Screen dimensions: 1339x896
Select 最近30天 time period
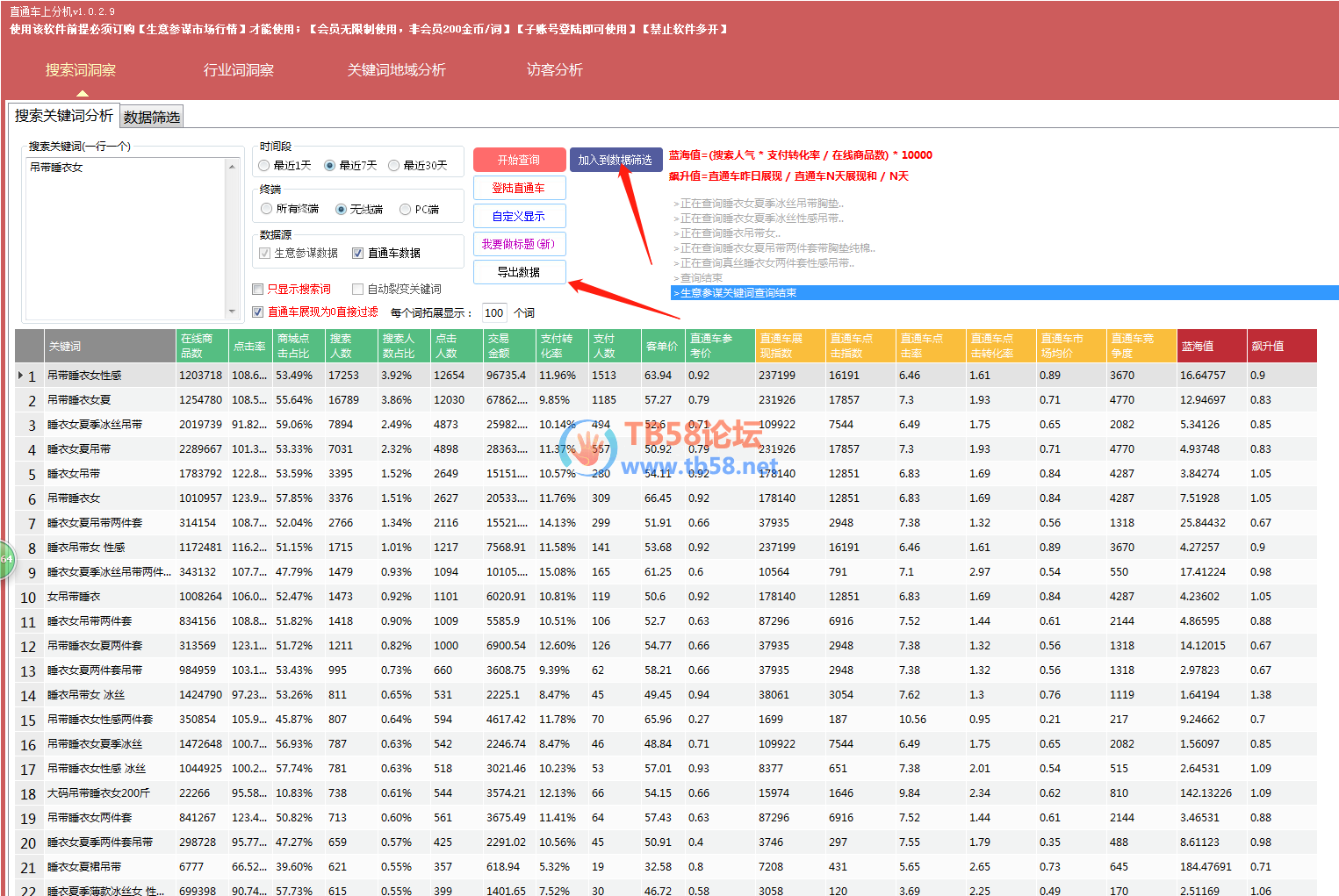(x=394, y=165)
